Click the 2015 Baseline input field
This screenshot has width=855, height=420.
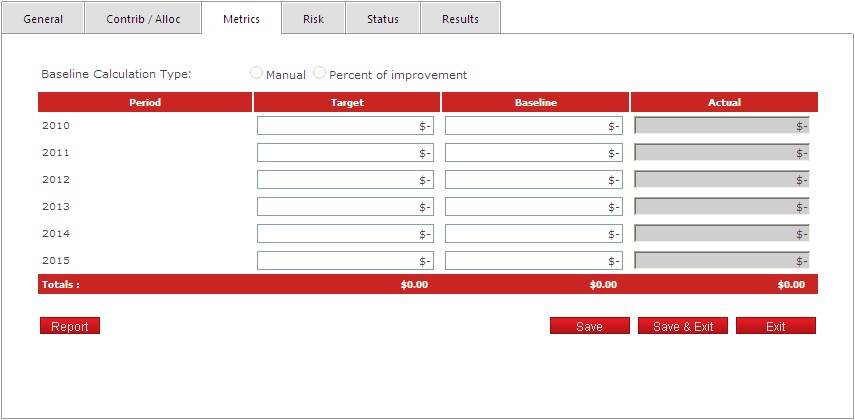pyautogui.click(x=533, y=261)
